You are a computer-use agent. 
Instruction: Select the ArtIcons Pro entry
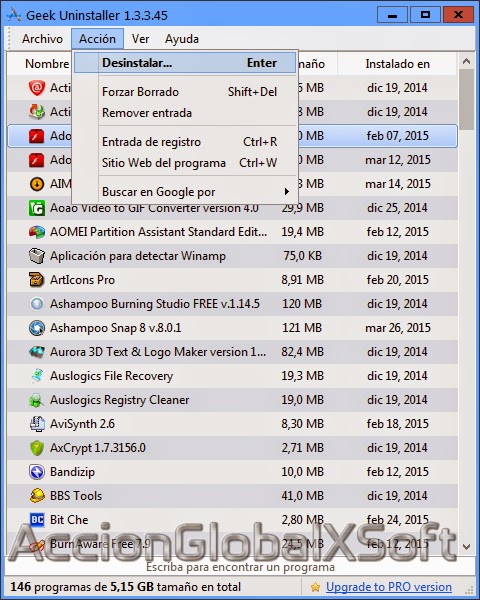[232, 280]
